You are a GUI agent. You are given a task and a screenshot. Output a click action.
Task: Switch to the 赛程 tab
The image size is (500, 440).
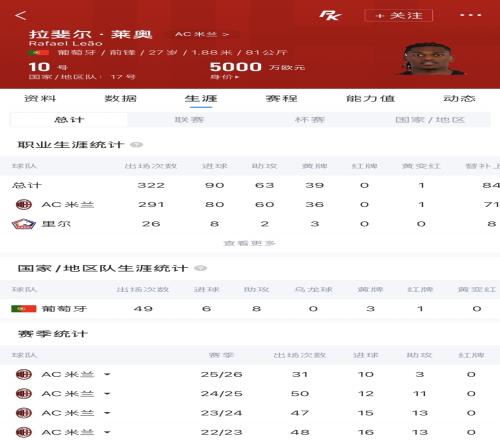(282, 98)
